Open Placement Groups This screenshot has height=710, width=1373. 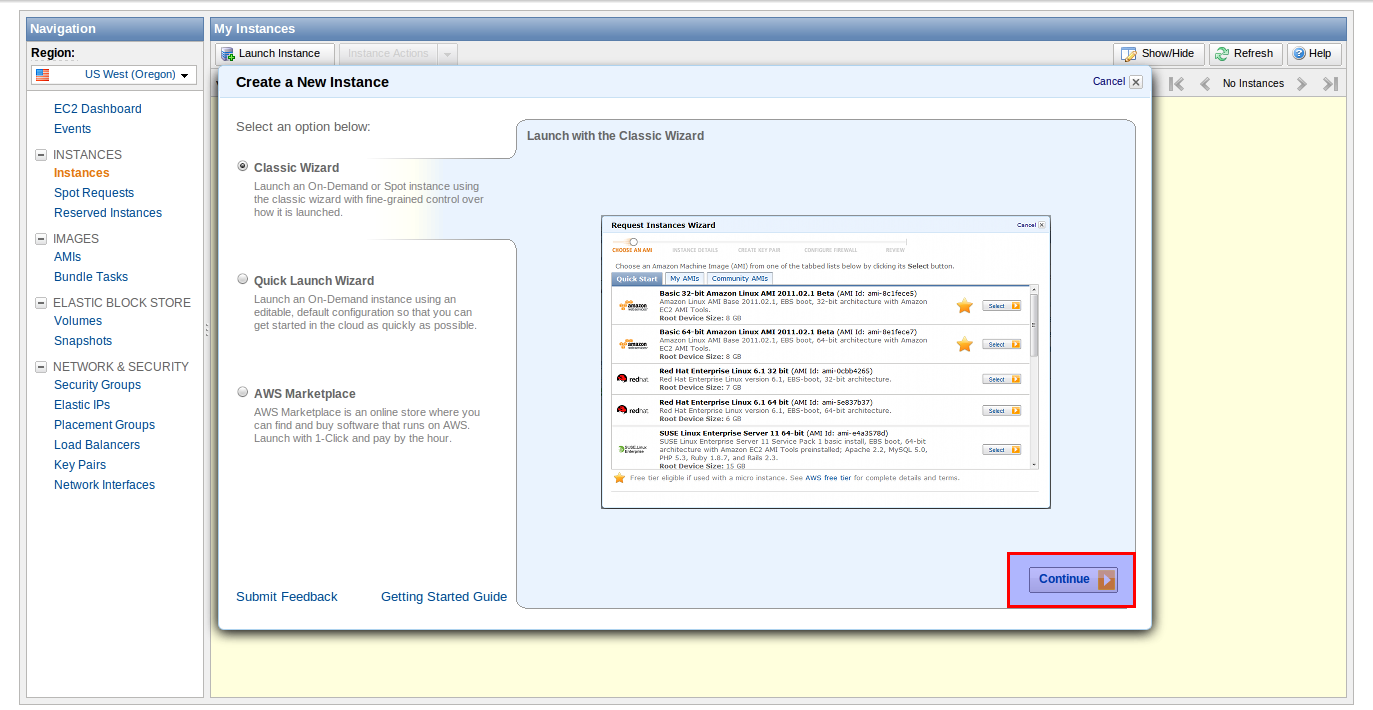tap(104, 425)
